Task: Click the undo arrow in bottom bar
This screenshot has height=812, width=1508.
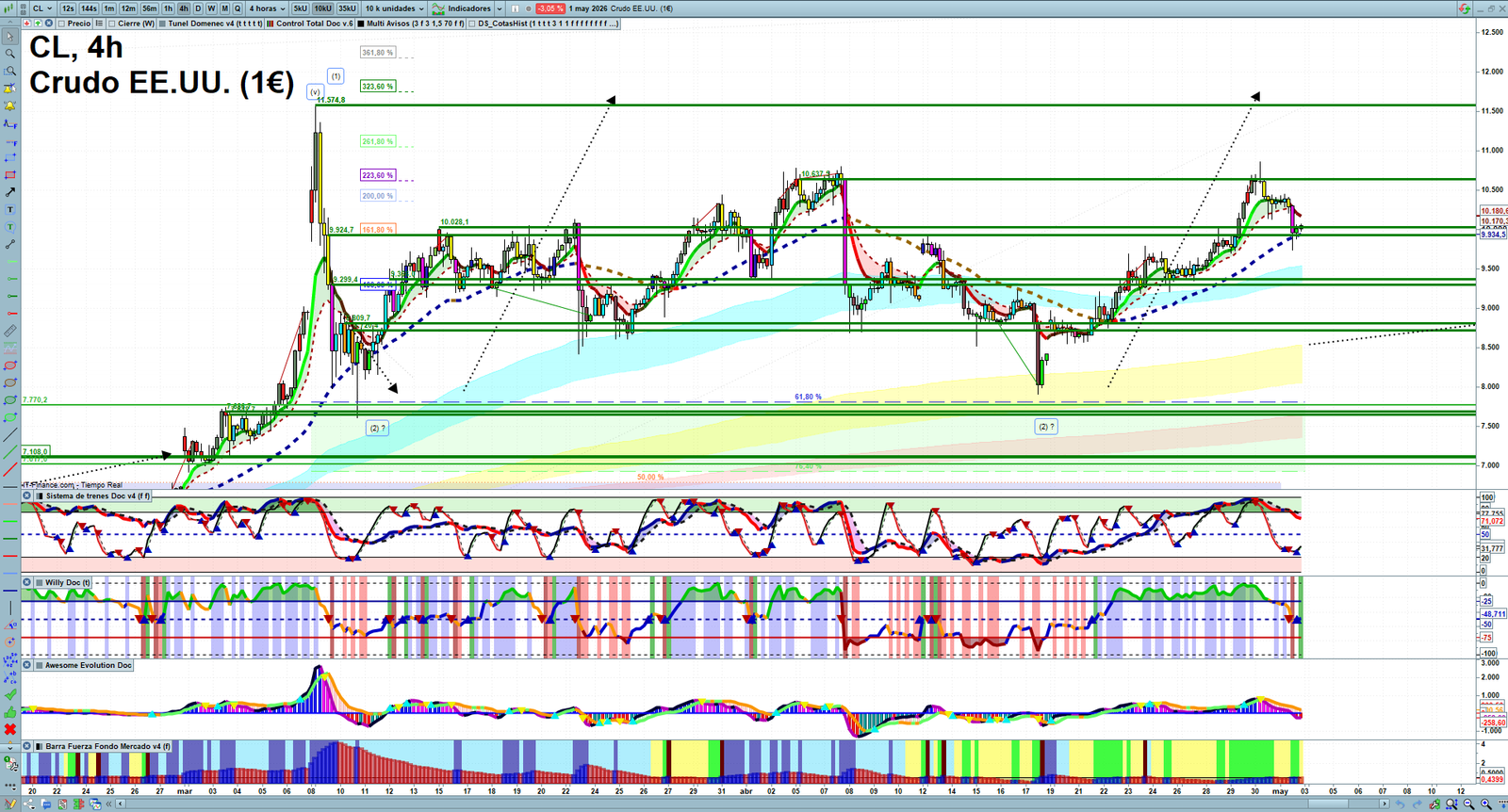Action: point(1401,804)
